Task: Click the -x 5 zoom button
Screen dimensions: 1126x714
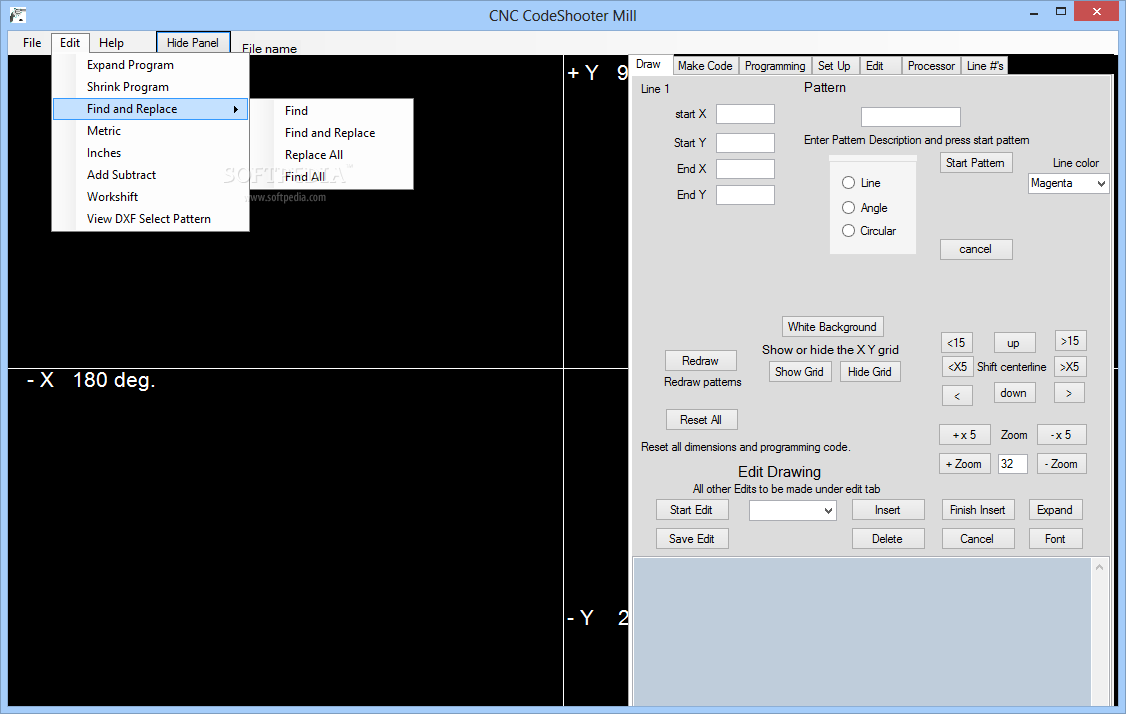Action: coord(1061,435)
